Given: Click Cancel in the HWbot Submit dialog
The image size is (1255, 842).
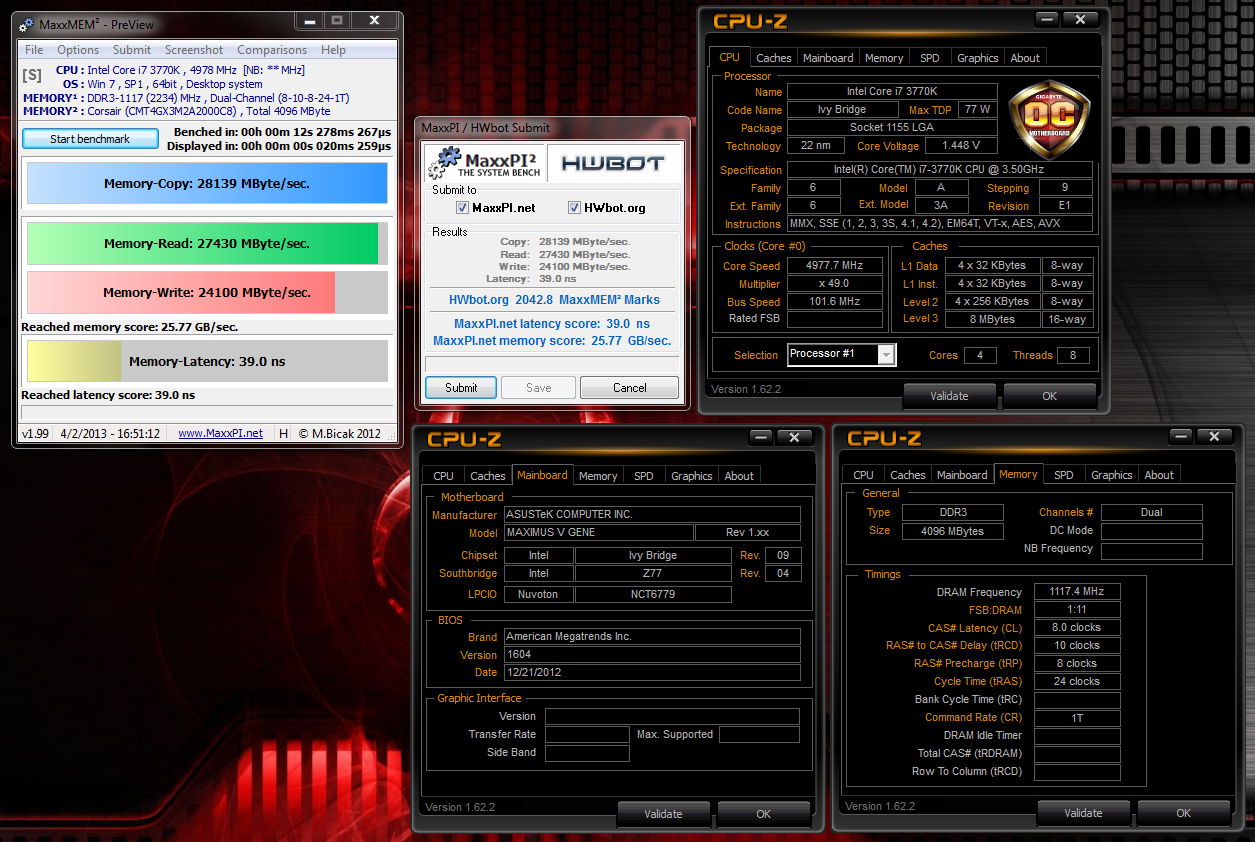Looking at the screenshot, I should pos(630,388).
